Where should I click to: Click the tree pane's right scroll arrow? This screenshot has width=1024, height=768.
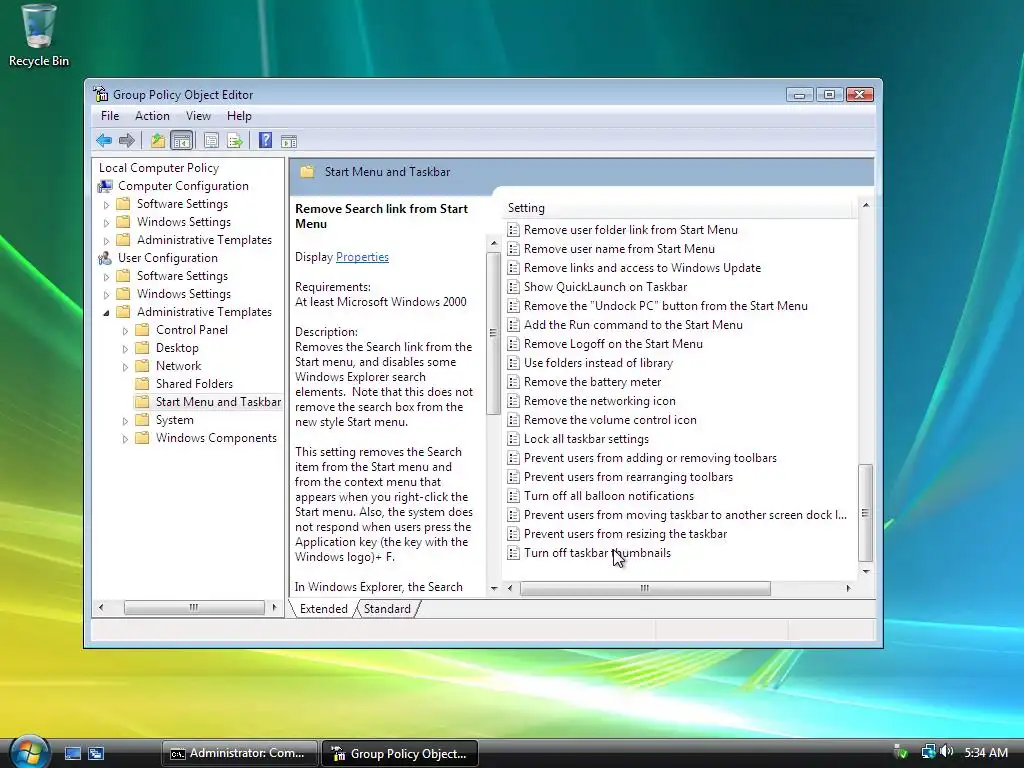tap(274, 607)
